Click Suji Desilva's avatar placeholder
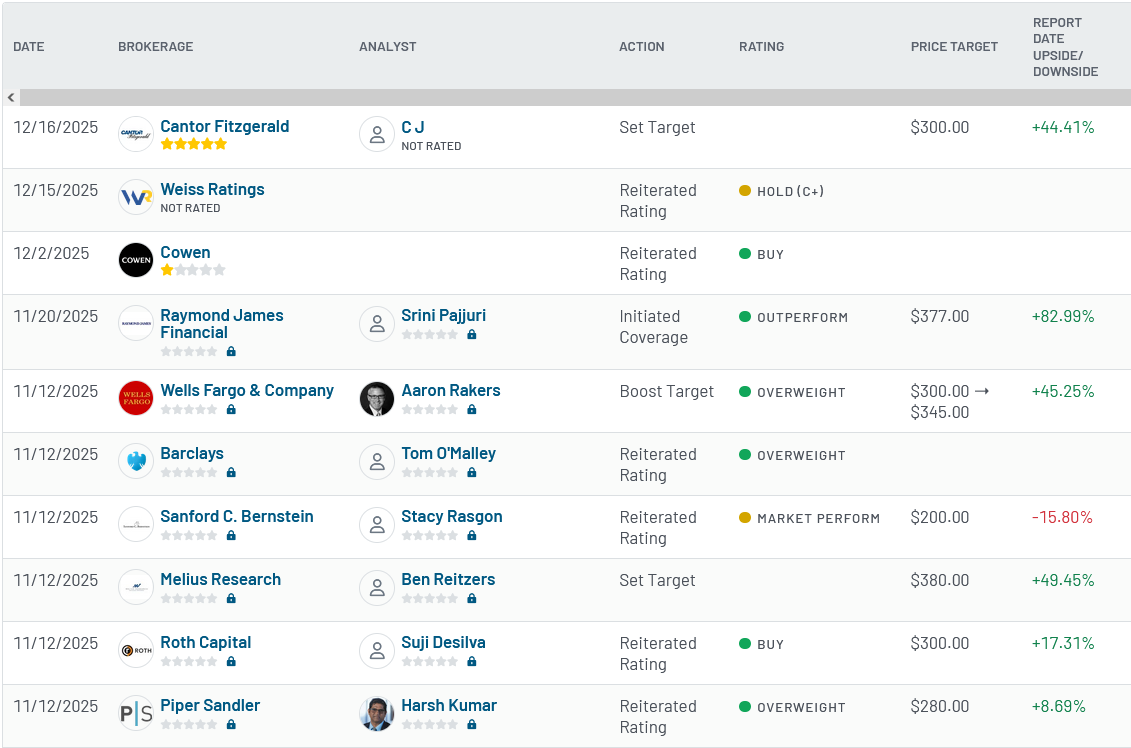Viewport: 1131px width, 748px height. (x=377, y=650)
